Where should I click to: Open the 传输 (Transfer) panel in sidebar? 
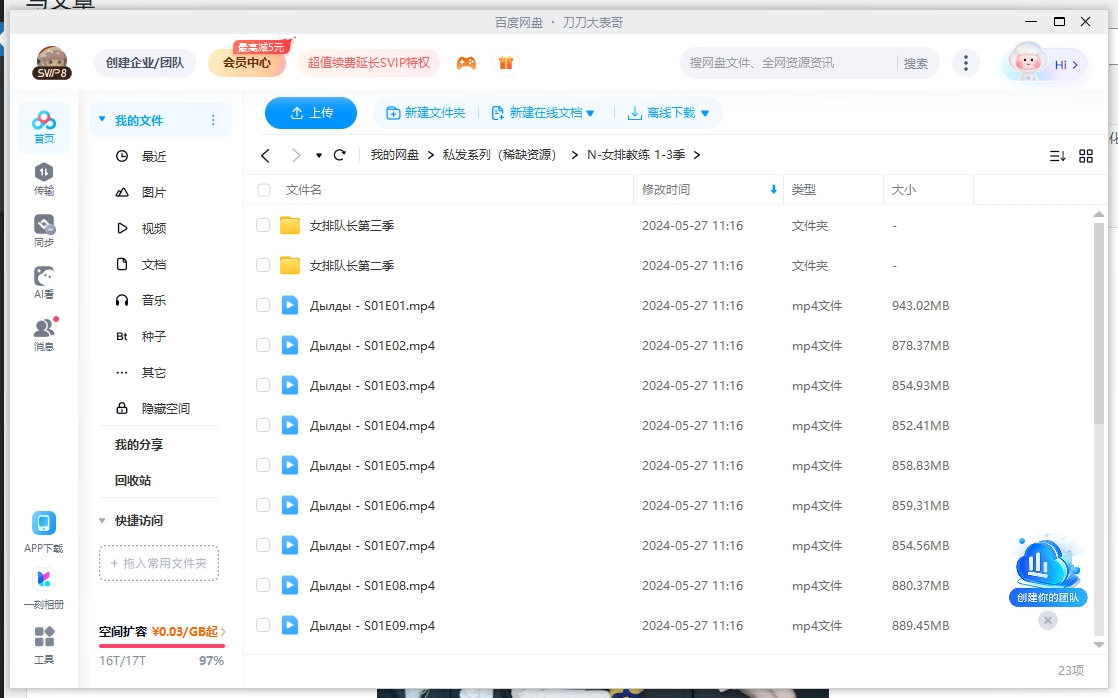[44, 179]
